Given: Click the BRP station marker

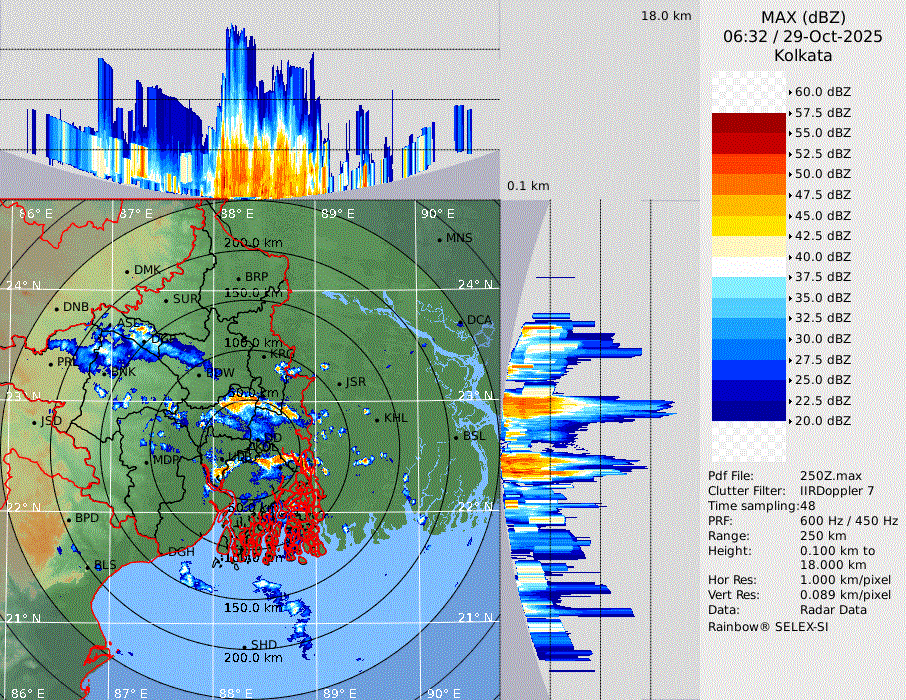Looking at the screenshot, I should click(x=238, y=278).
